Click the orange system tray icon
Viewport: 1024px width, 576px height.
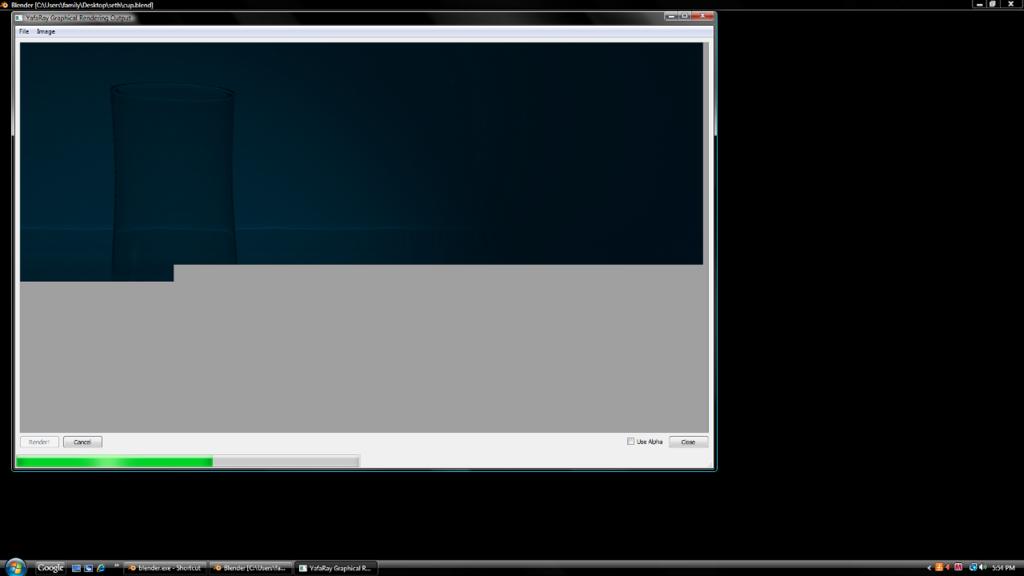pos(939,568)
